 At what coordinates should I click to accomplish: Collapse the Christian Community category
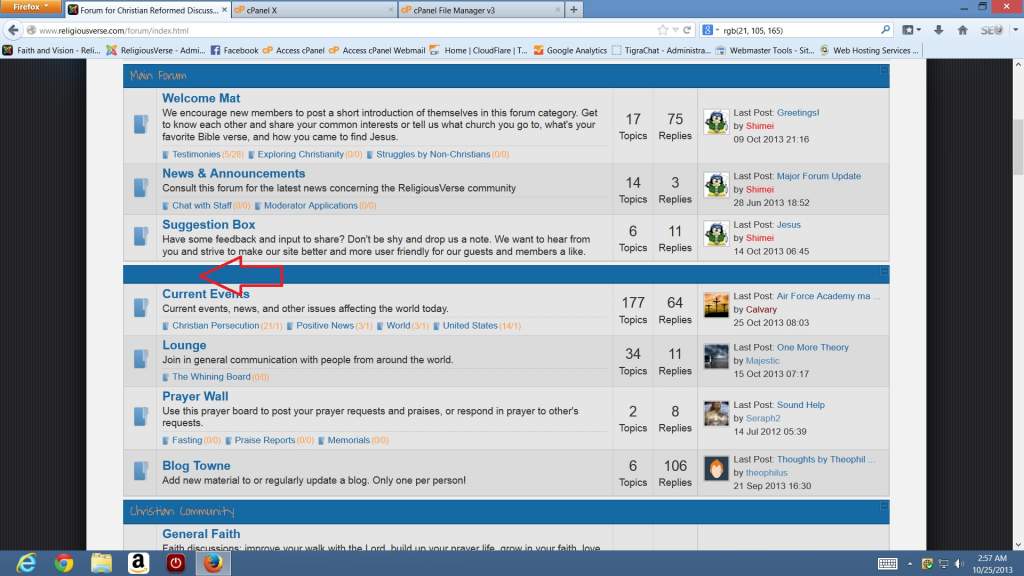click(884, 506)
